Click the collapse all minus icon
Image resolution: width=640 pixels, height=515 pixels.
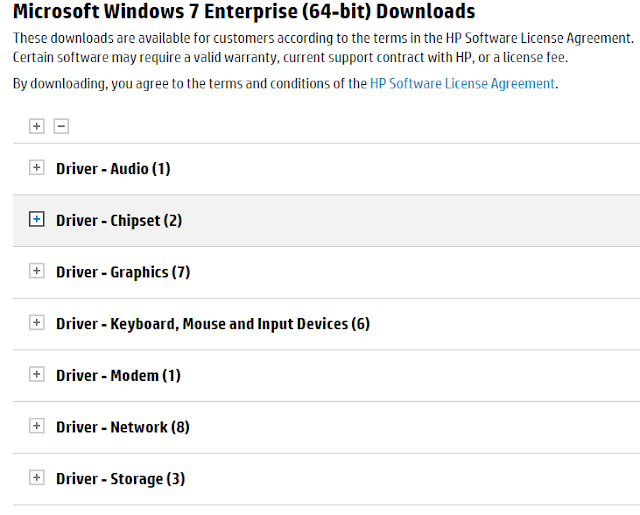[61, 126]
